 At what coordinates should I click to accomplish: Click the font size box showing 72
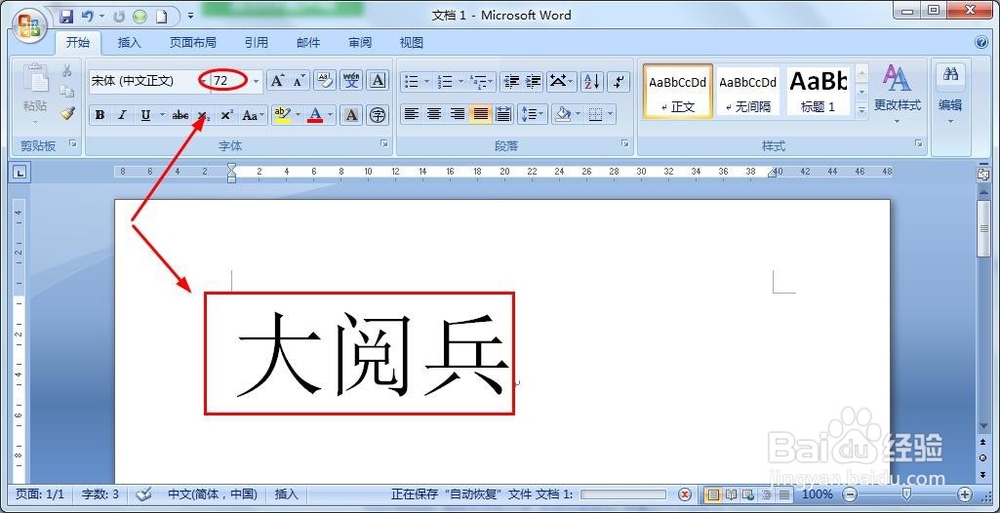coord(230,81)
